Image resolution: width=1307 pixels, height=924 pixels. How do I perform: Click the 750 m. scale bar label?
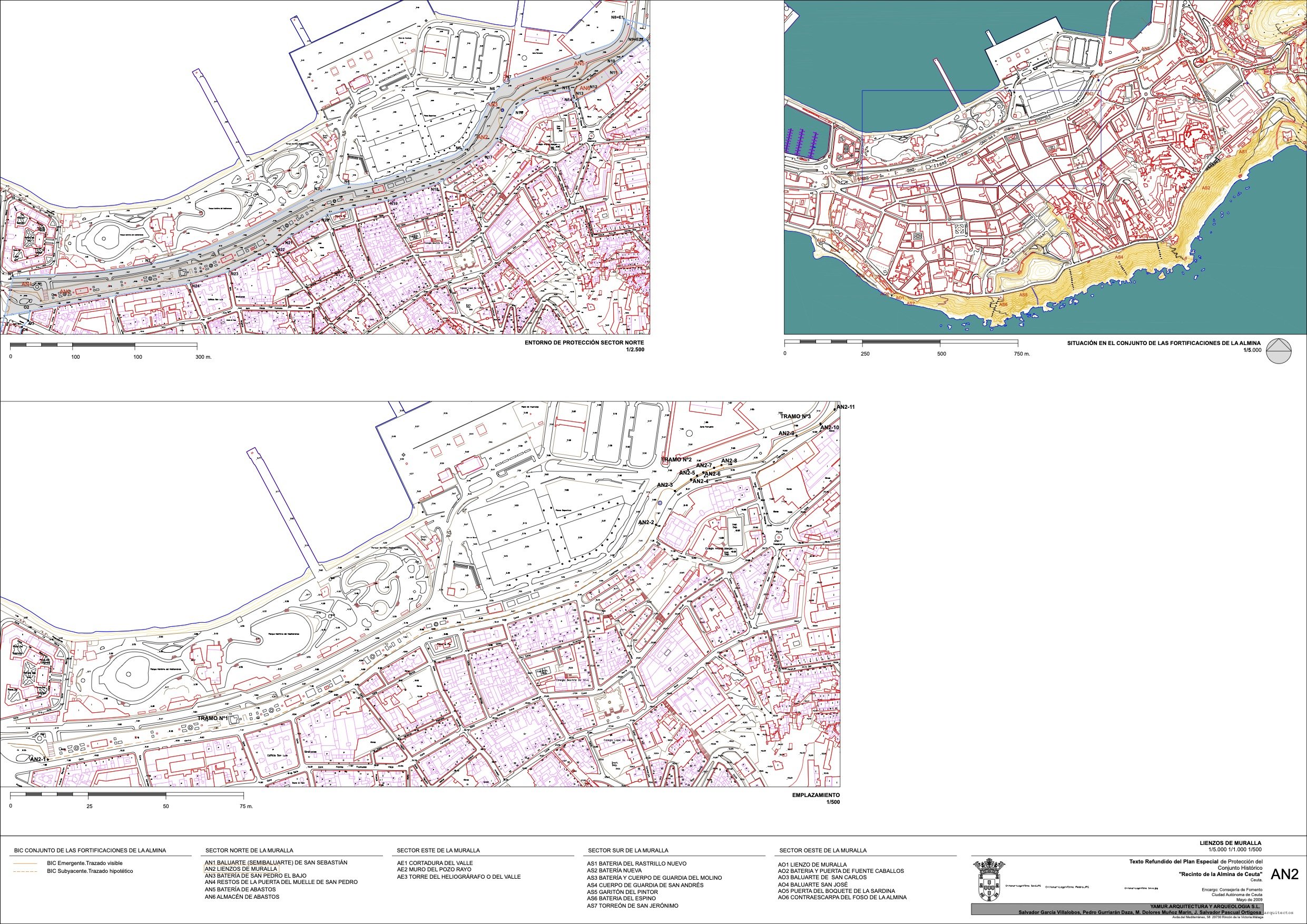click(x=1022, y=353)
